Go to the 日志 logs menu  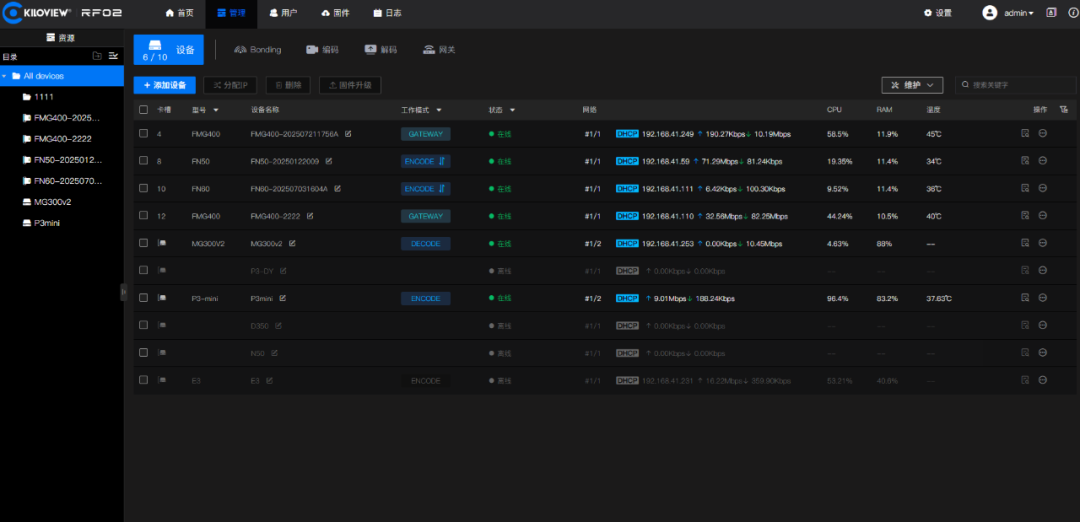[388, 13]
